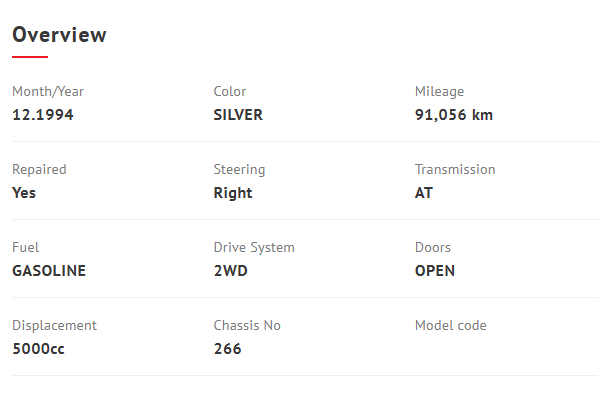The width and height of the screenshot is (609, 418).
Task: Select the 2WD drive system value
Action: (230, 271)
